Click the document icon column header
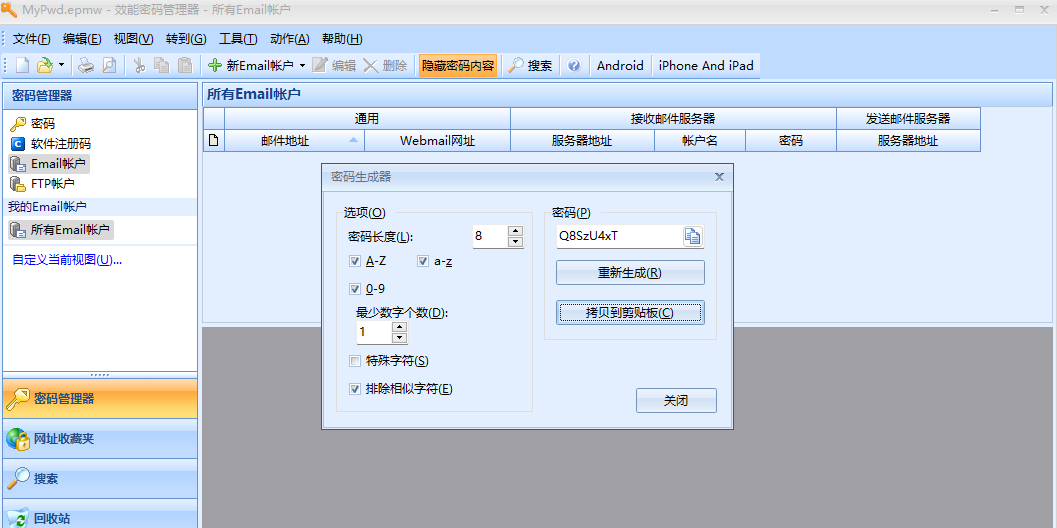Image resolution: width=1057 pixels, height=528 pixels. tap(214, 141)
